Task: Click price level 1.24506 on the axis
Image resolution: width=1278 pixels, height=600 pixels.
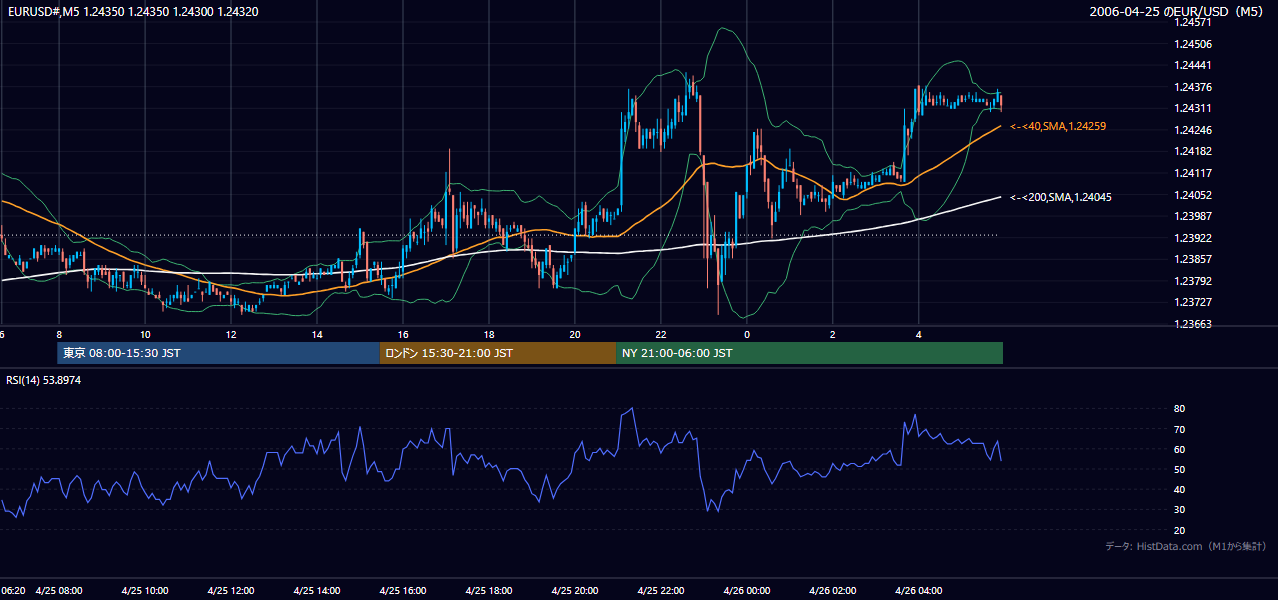Action: (x=1193, y=44)
